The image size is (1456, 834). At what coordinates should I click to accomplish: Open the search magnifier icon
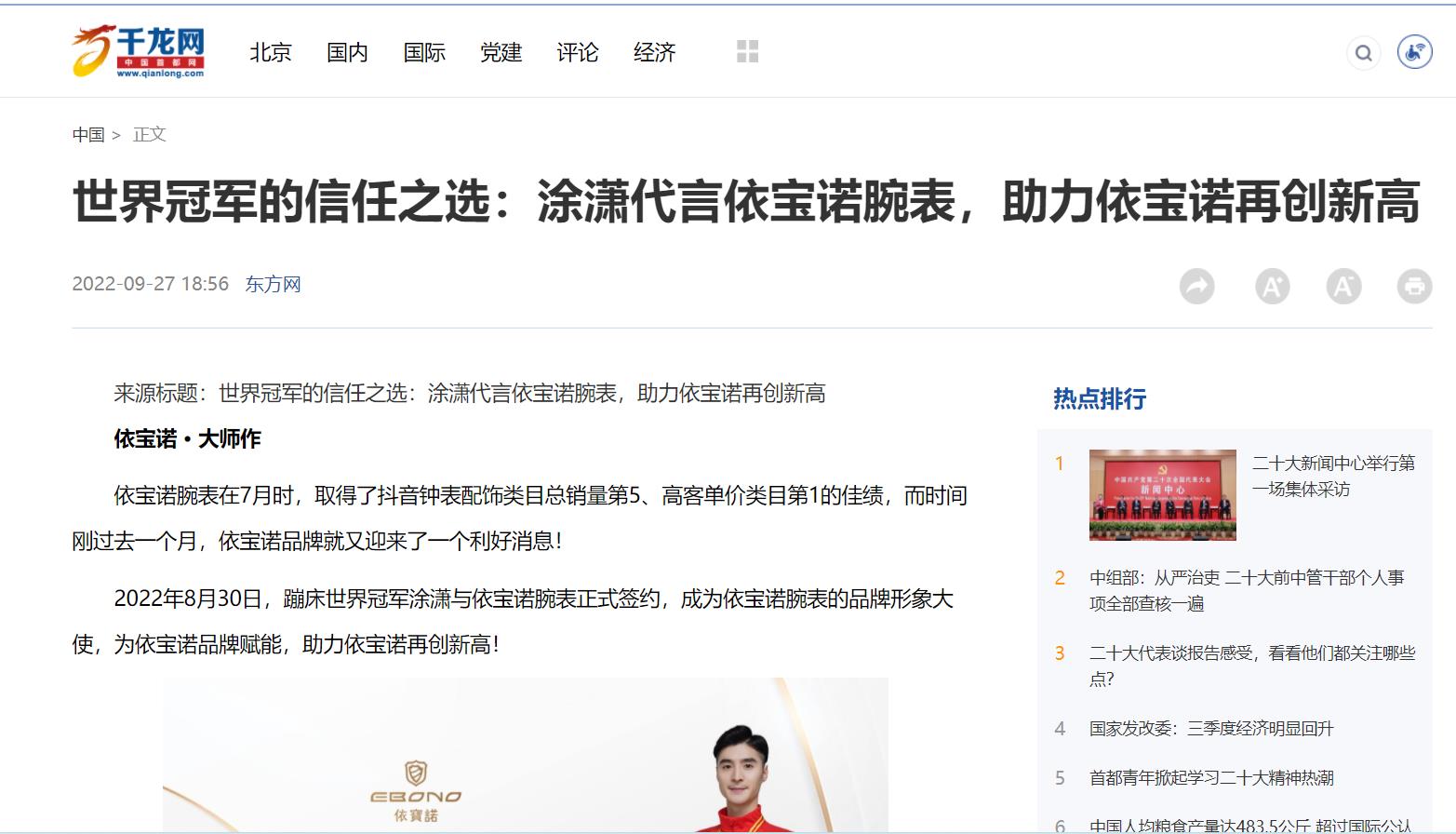click(1363, 53)
